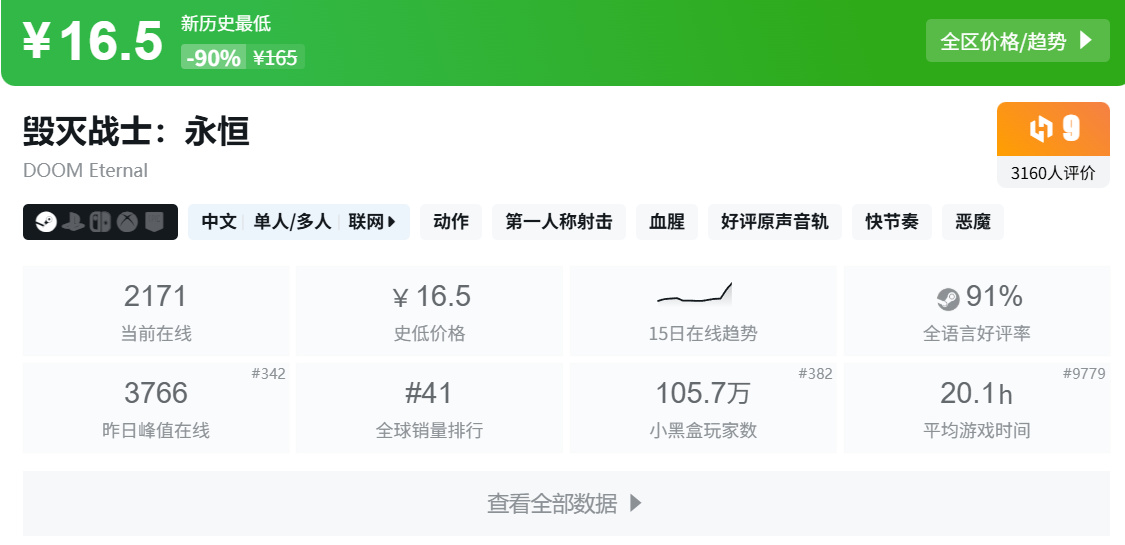The height and width of the screenshot is (545, 1125).
Task: Expand the 中文 单人/多人 联网 info arrow
Action: (x=391, y=222)
